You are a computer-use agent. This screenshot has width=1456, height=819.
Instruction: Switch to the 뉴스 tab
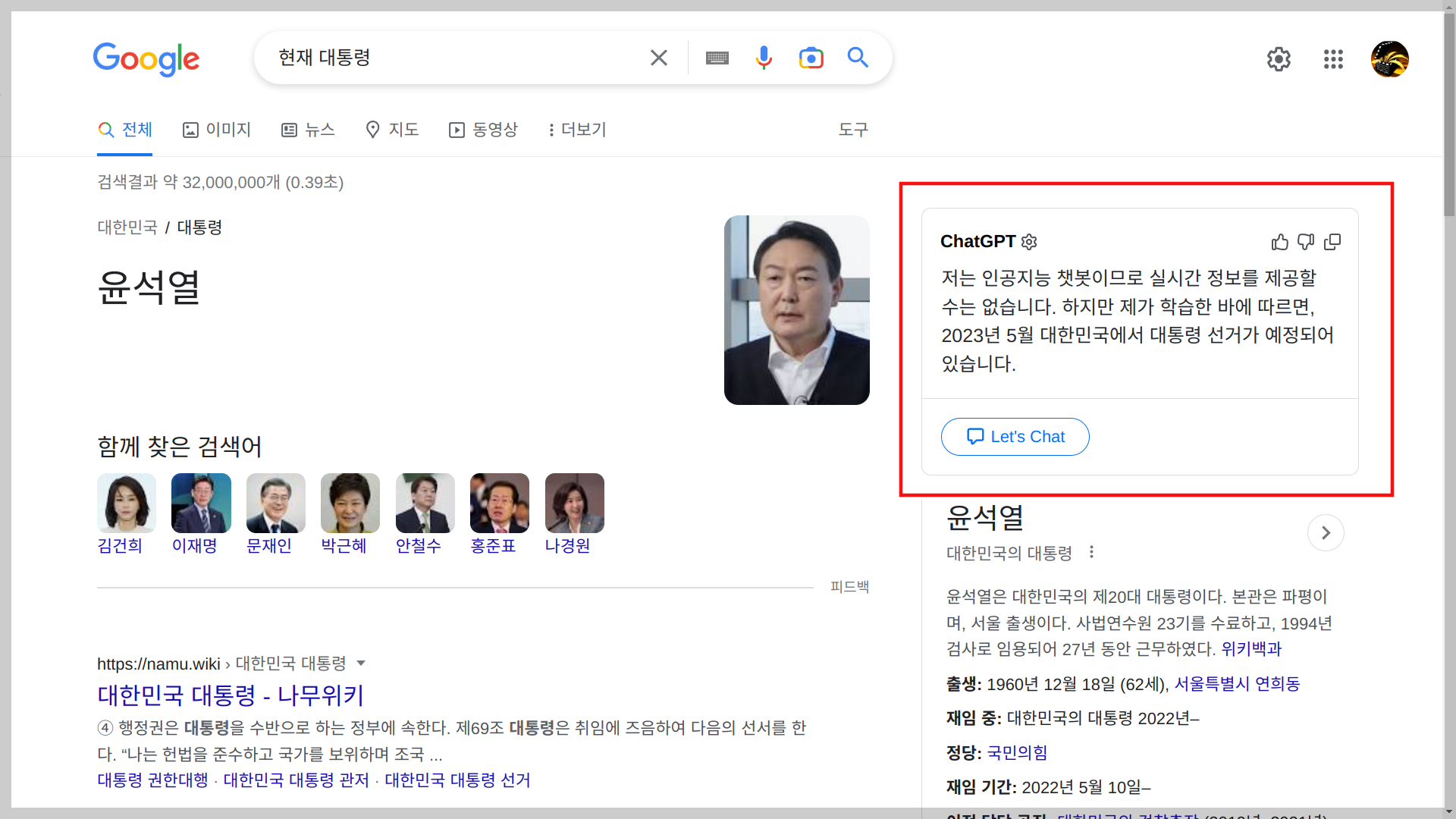tap(308, 130)
